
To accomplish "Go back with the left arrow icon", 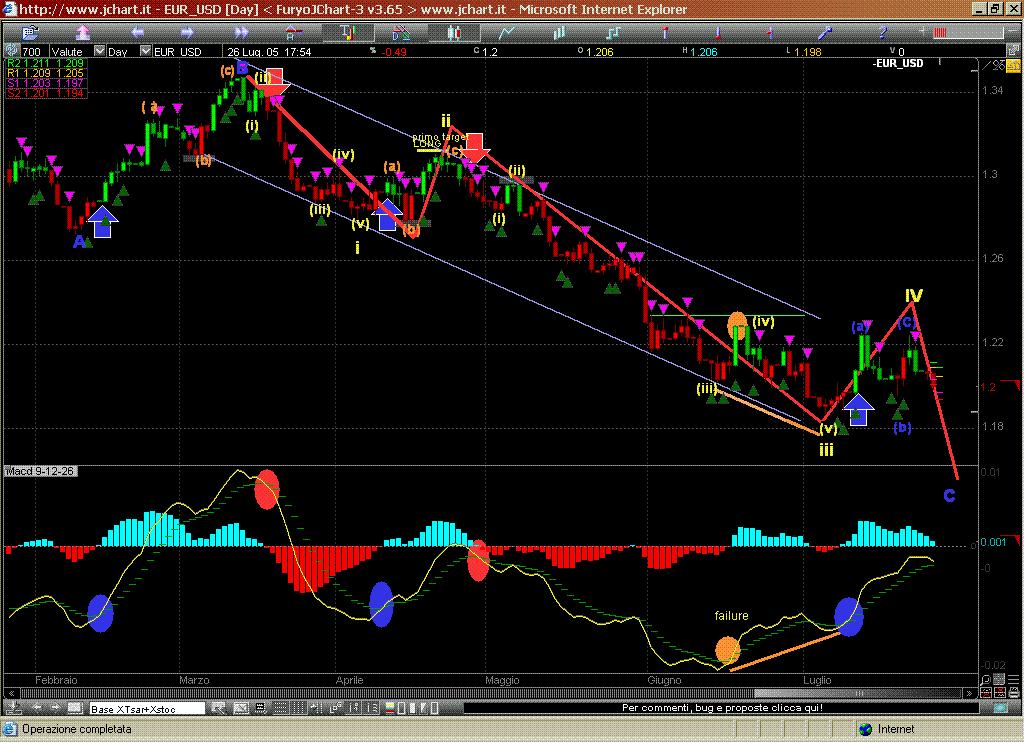I will click(139, 32).
